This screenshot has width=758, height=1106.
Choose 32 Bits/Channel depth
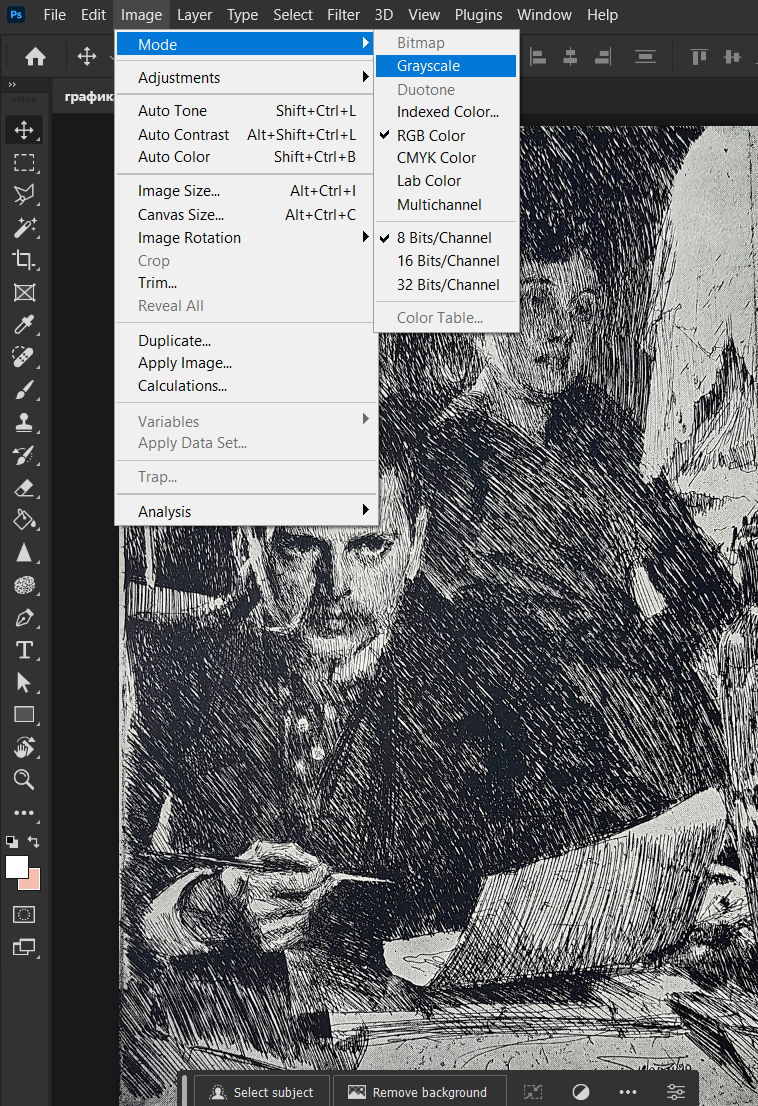pyautogui.click(x=447, y=285)
